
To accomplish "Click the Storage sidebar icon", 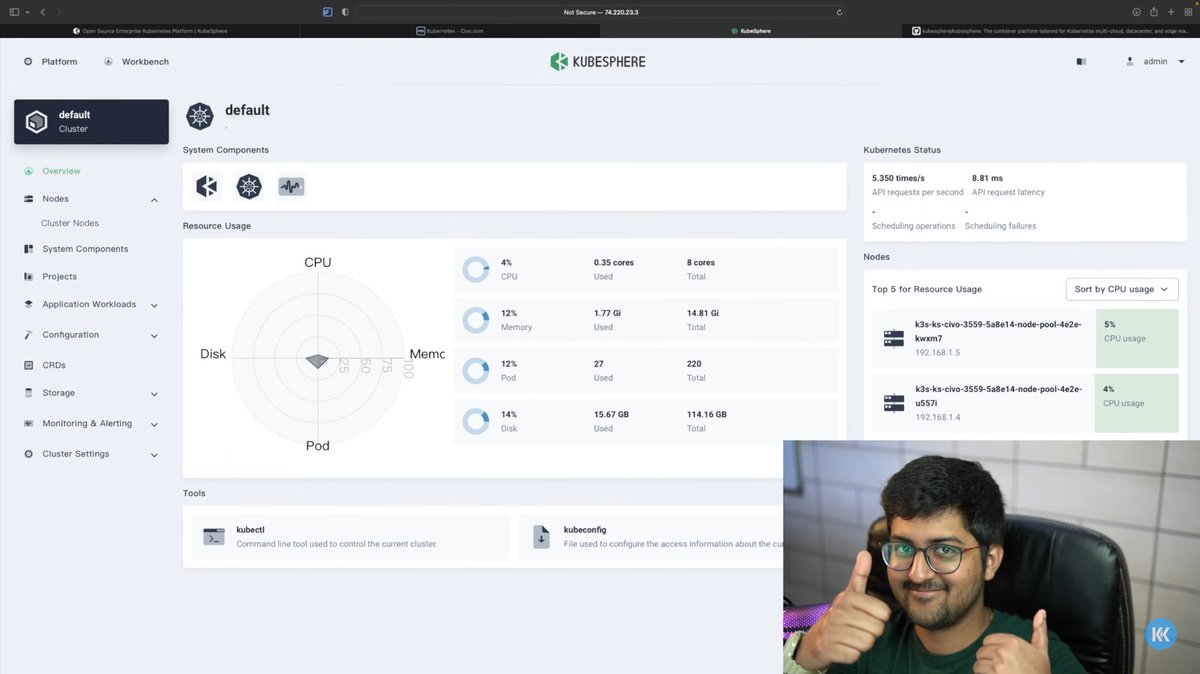I will click(x=29, y=393).
